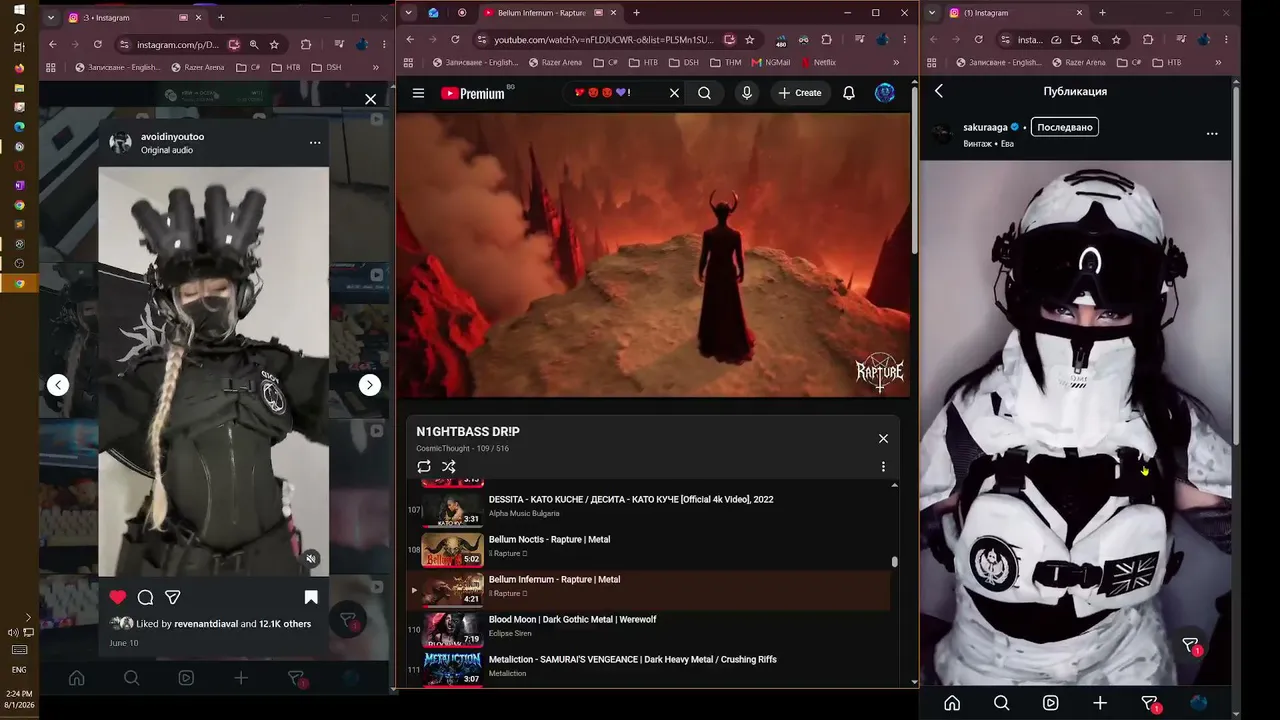Open the YouTube guide hamburger menu
This screenshot has height=720, width=1280.
pyautogui.click(x=418, y=93)
